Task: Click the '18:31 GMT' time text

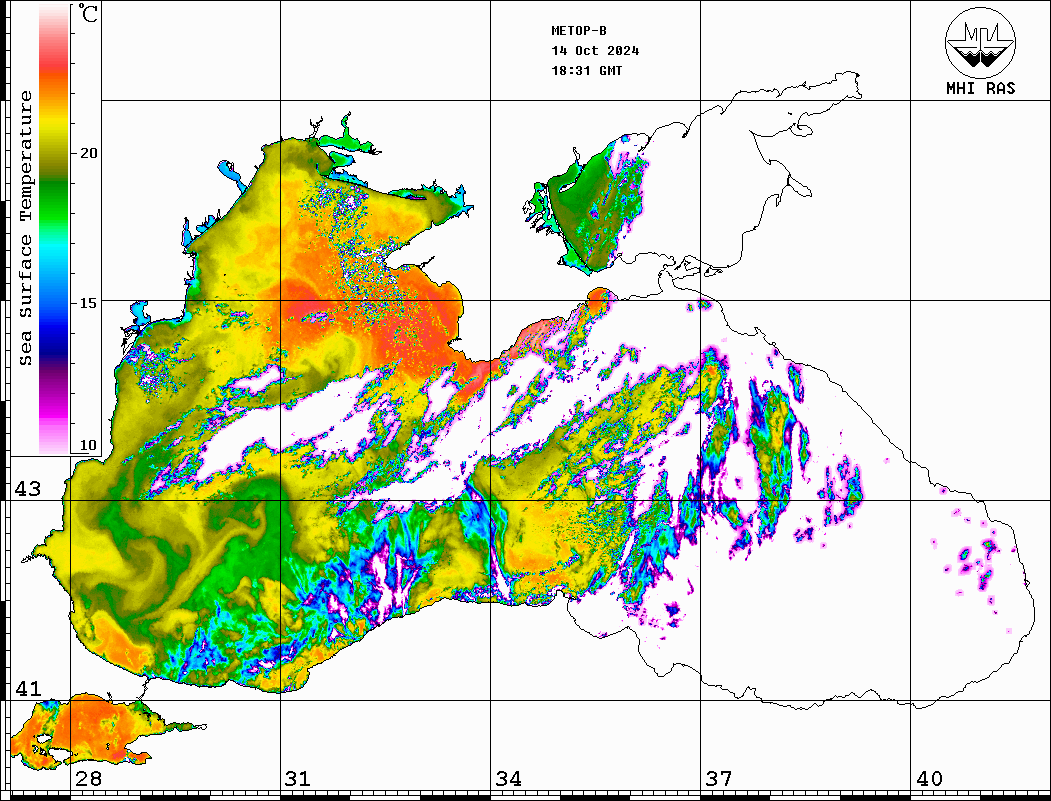Action: 587,70
